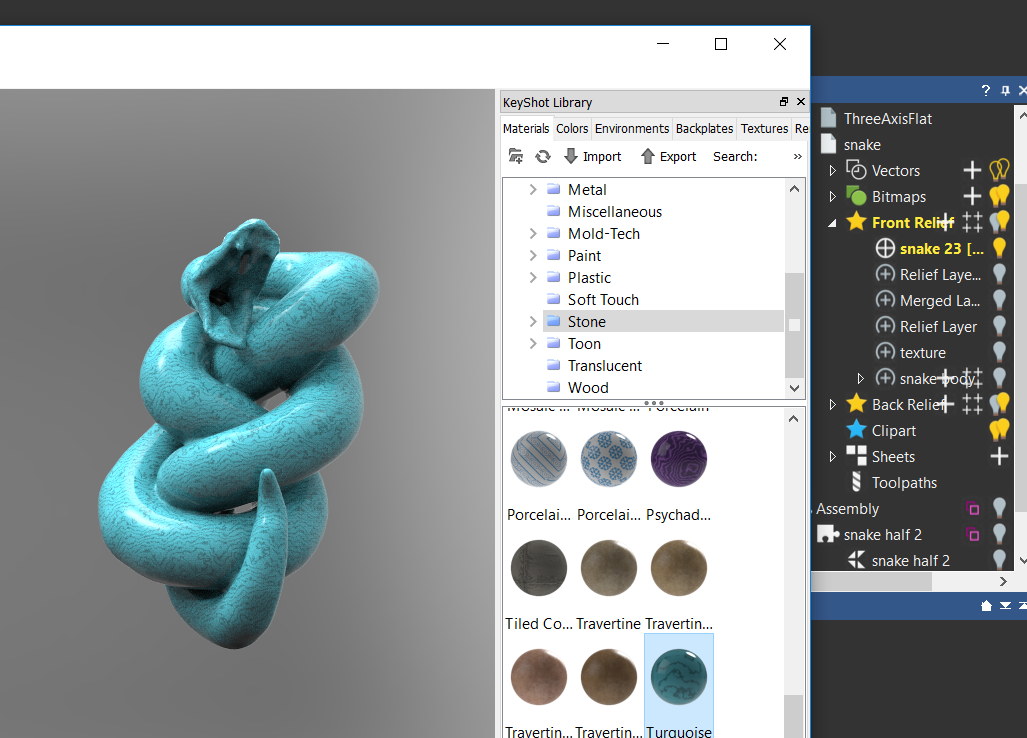The width and height of the screenshot is (1027, 738).
Task: Choose the Tiled Concrete material thumbnail
Action: (538, 568)
